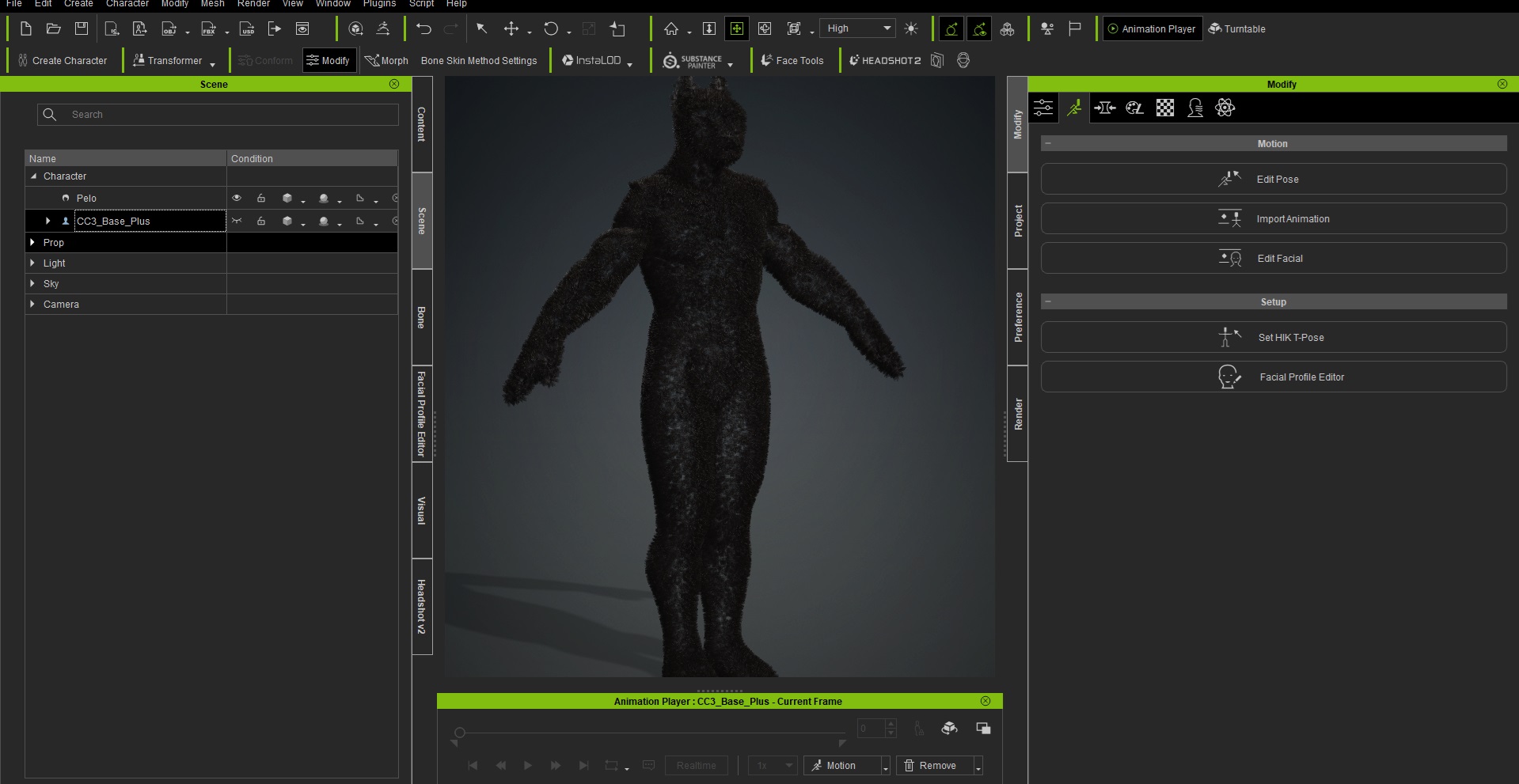Click the Edit Facial button
The width and height of the screenshot is (1519, 784).
tap(1274, 258)
